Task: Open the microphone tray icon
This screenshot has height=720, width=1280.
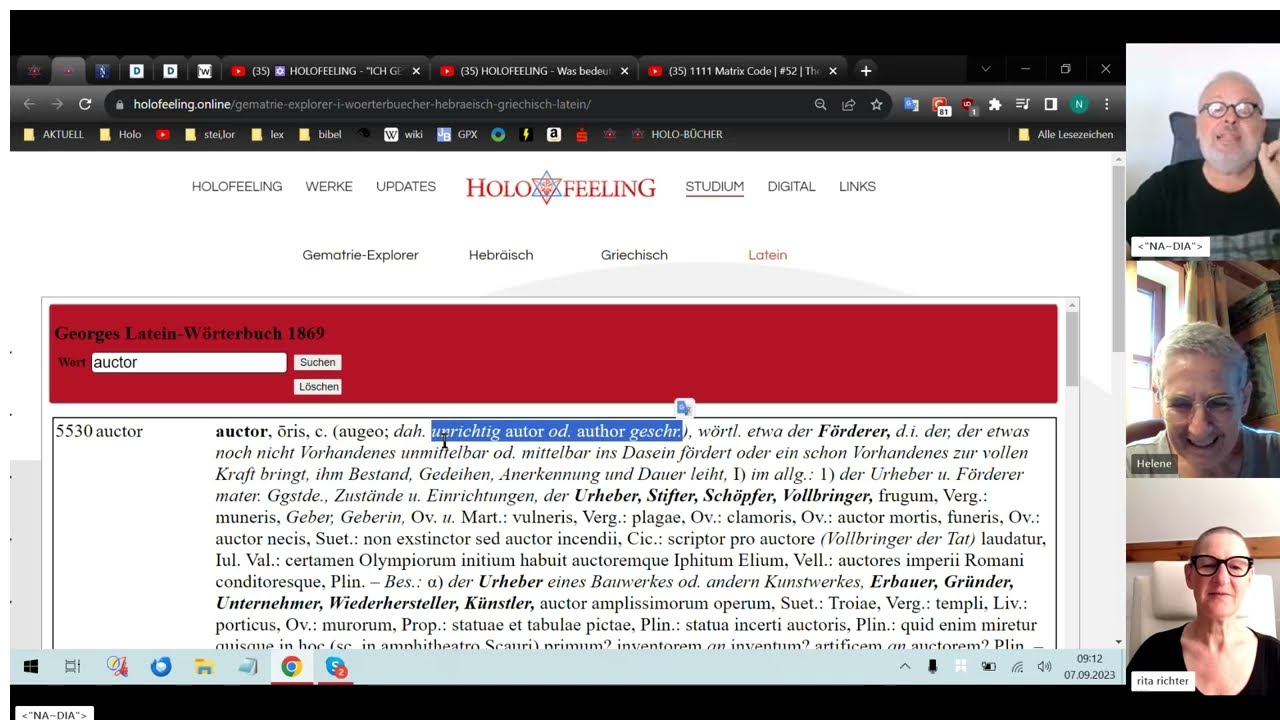Action: (933, 667)
